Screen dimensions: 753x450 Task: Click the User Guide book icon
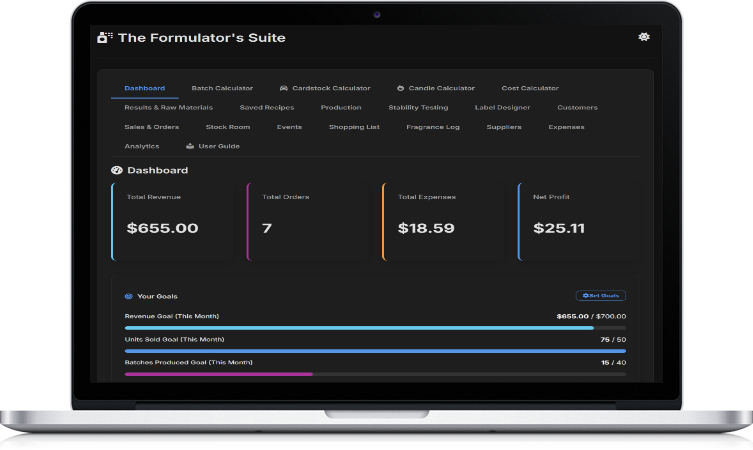190,146
